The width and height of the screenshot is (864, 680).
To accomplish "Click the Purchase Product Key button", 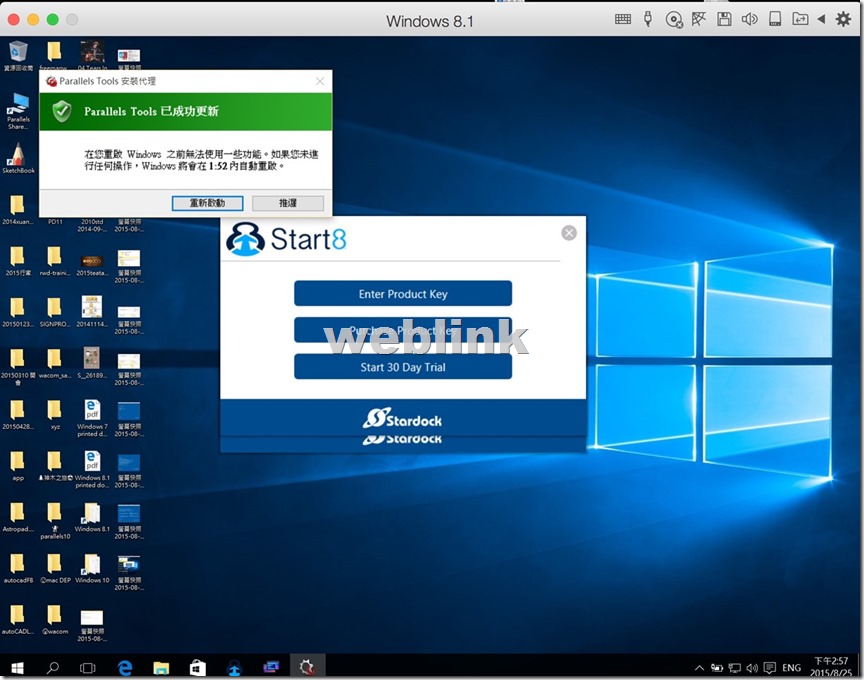I will [x=403, y=330].
